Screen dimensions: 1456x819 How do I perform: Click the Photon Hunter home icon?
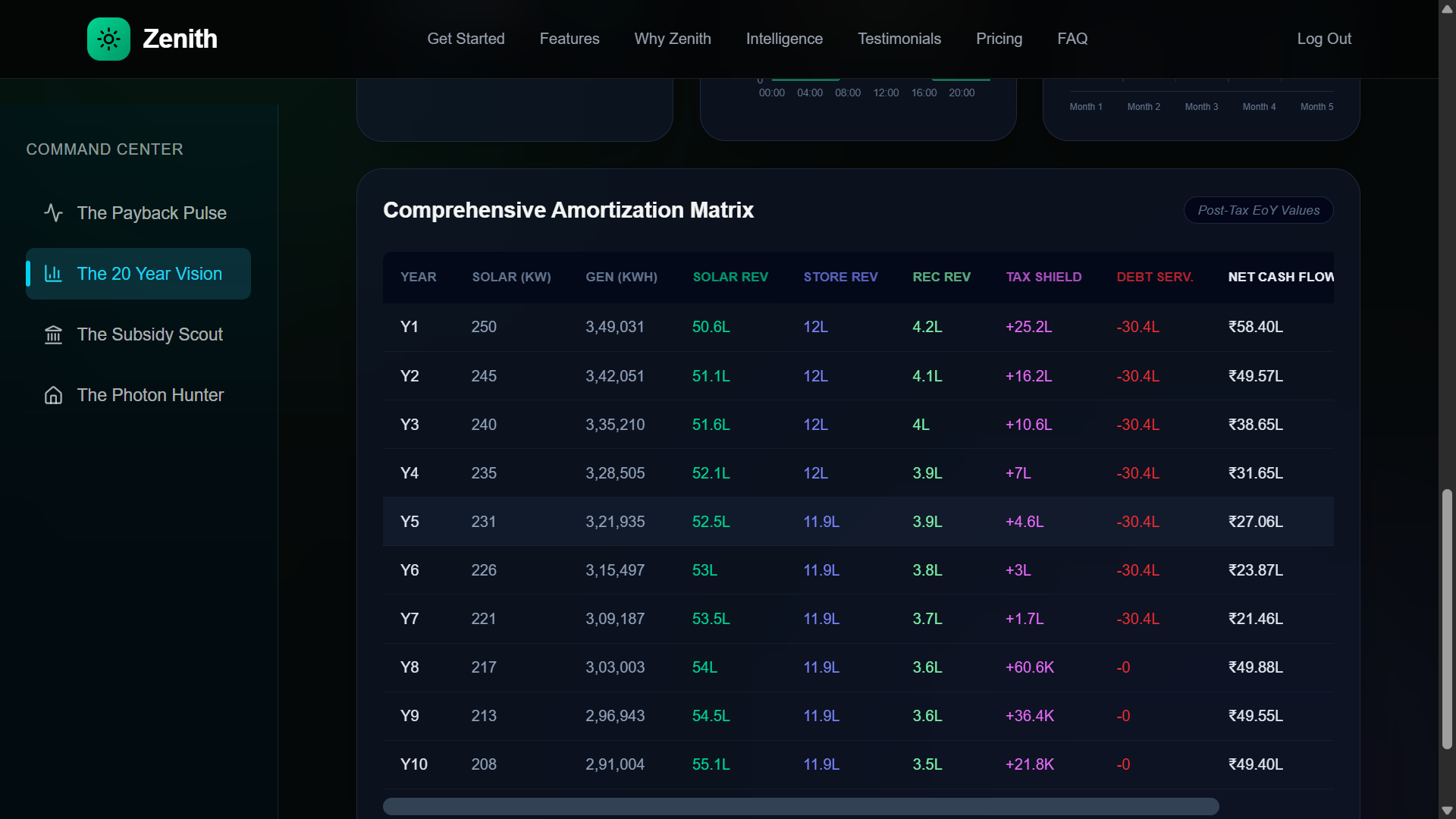point(53,395)
